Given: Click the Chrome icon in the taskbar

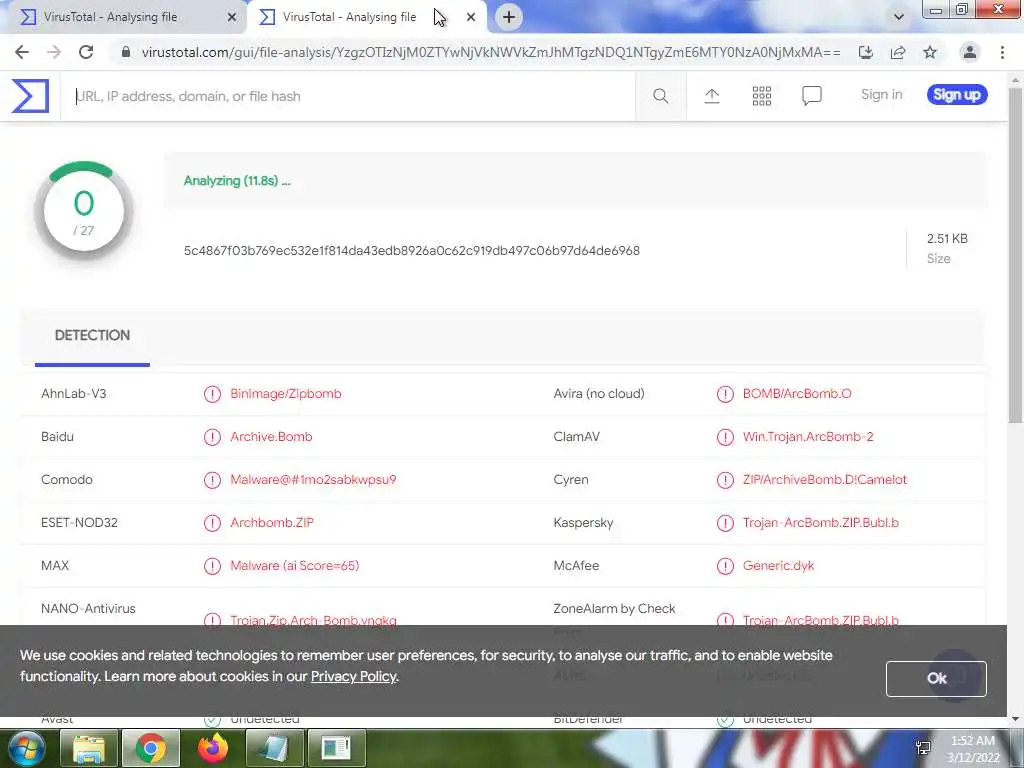Looking at the screenshot, I should pos(151,748).
